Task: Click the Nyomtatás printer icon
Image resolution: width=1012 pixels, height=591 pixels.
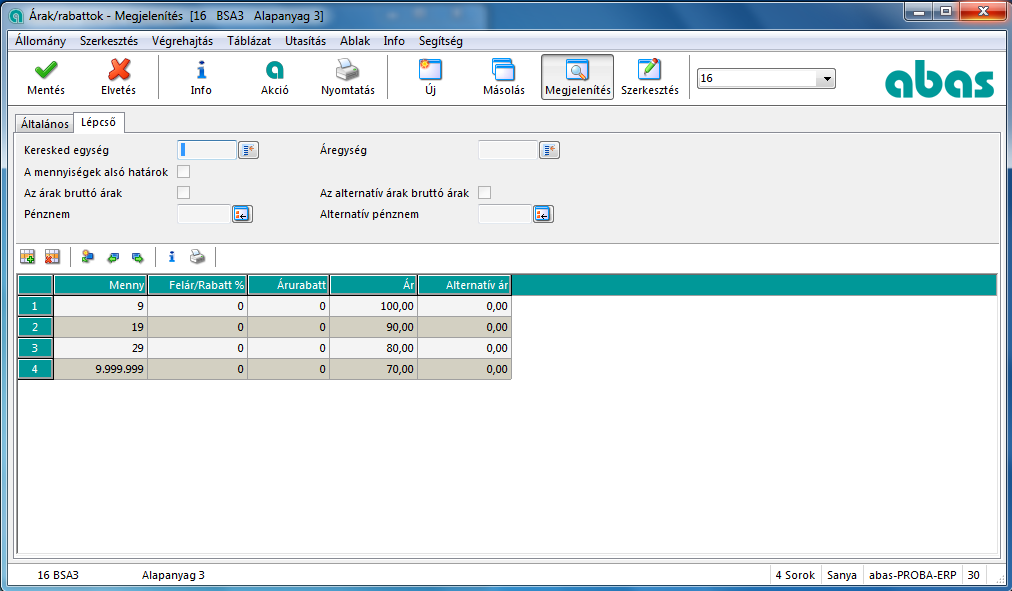Action: click(347, 70)
